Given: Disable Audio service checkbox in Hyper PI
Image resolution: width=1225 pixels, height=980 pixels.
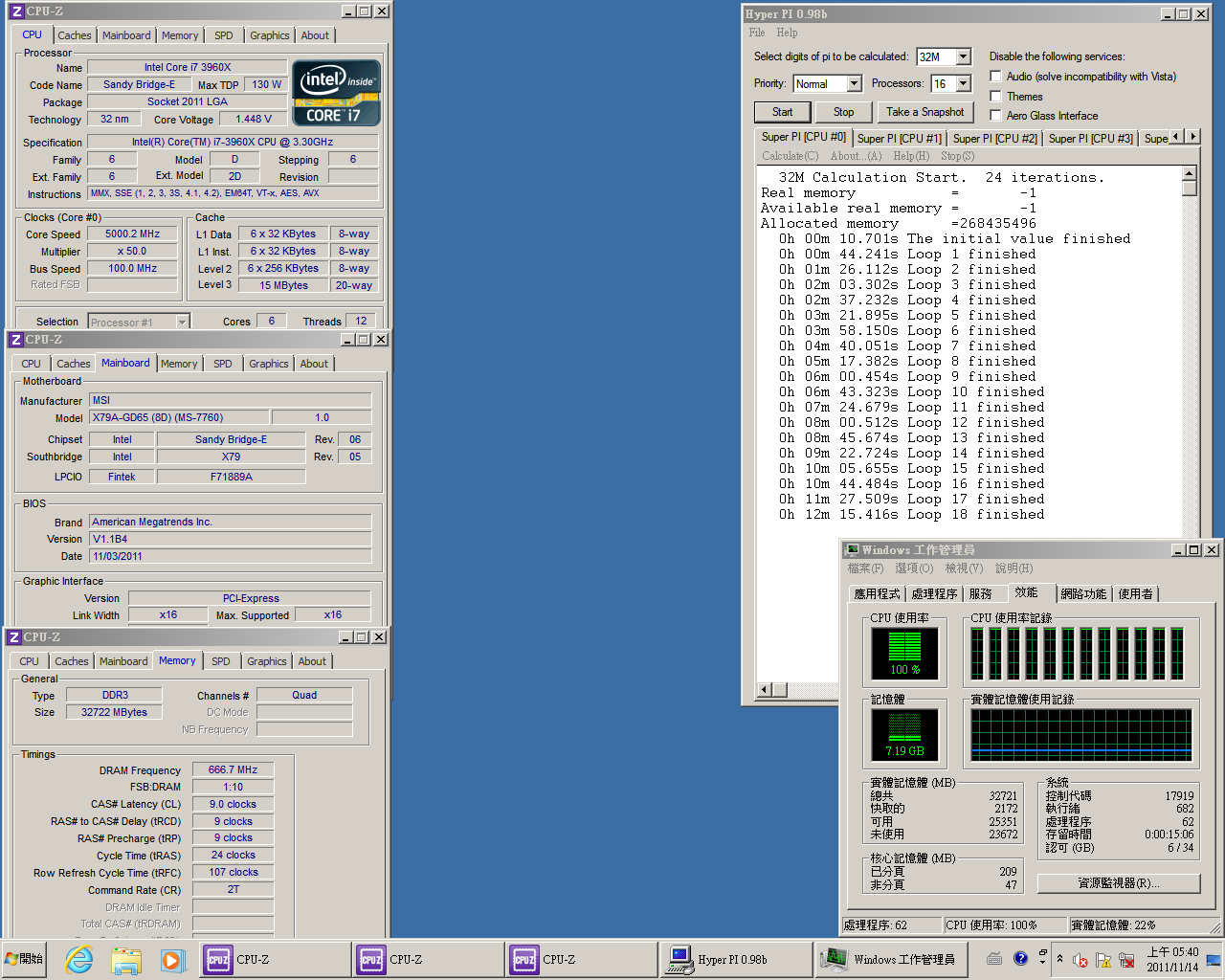Looking at the screenshot, I should 995,77.
